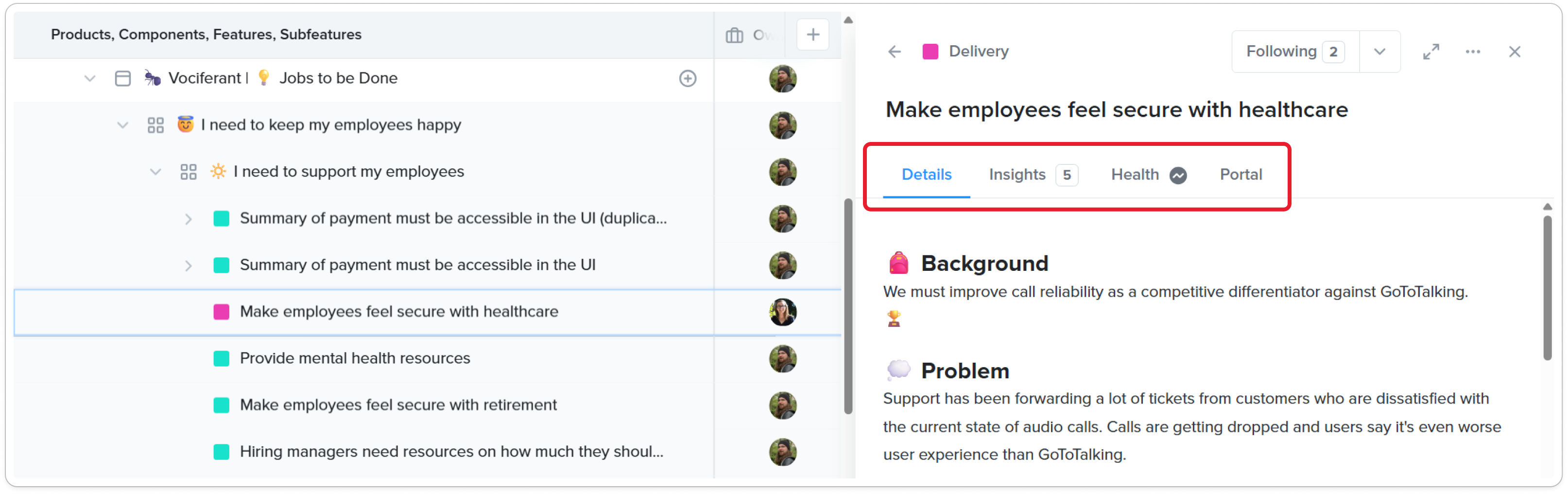The width and height of the screenshot is (1568, 494).
Task: Close the feature detail panel
Action: [x=1515, y=52]
